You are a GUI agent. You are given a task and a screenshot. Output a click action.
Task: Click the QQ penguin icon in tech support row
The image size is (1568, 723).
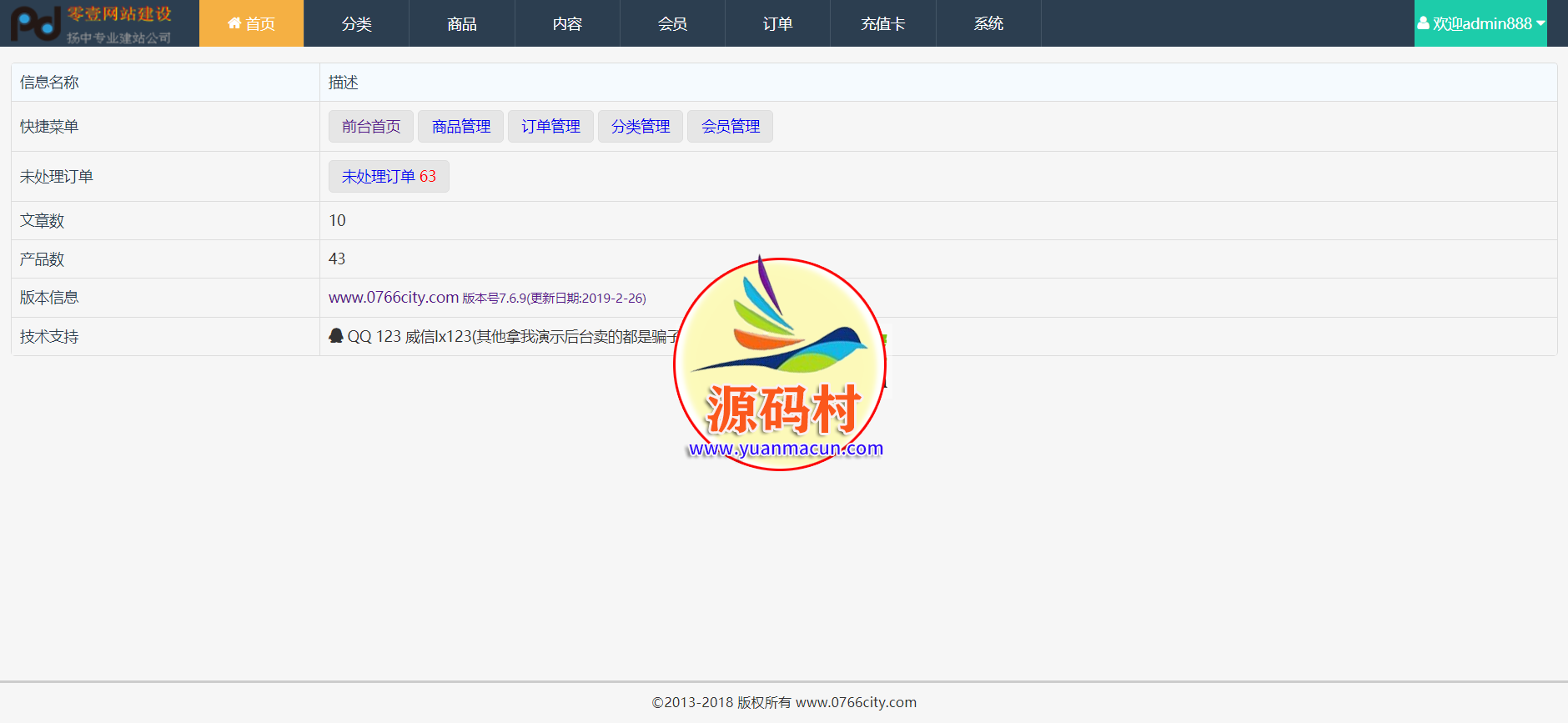click(x=336, y=336)
